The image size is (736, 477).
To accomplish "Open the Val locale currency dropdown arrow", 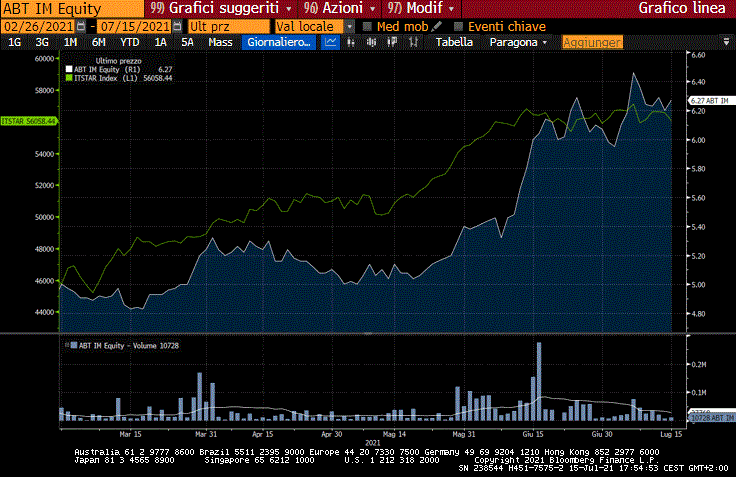I will 350,26.
